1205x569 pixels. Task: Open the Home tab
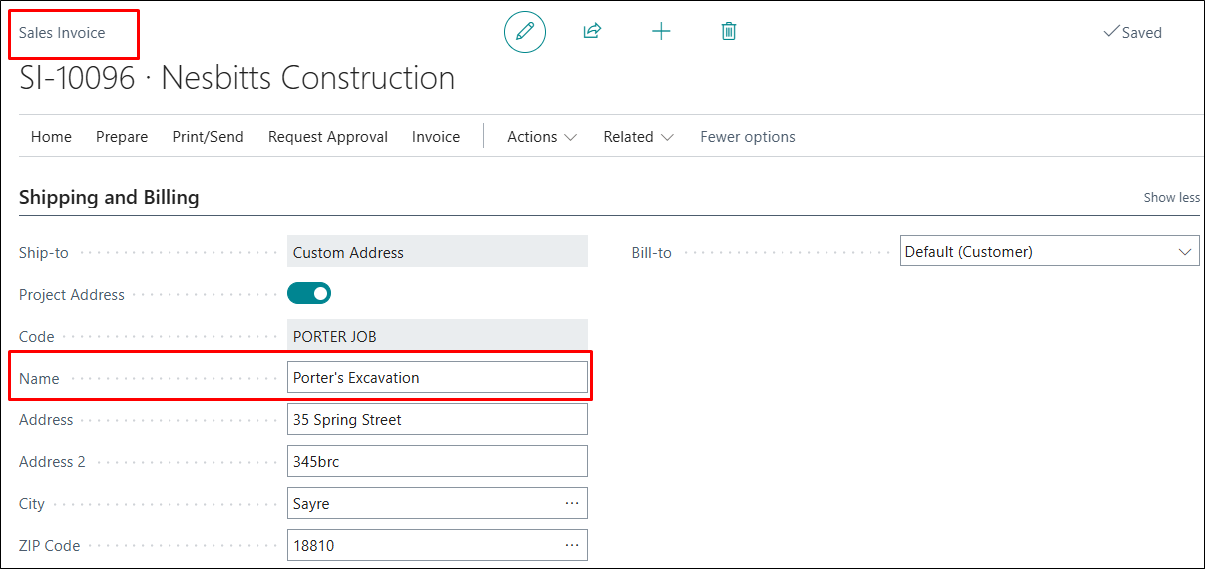coord(51,137)
